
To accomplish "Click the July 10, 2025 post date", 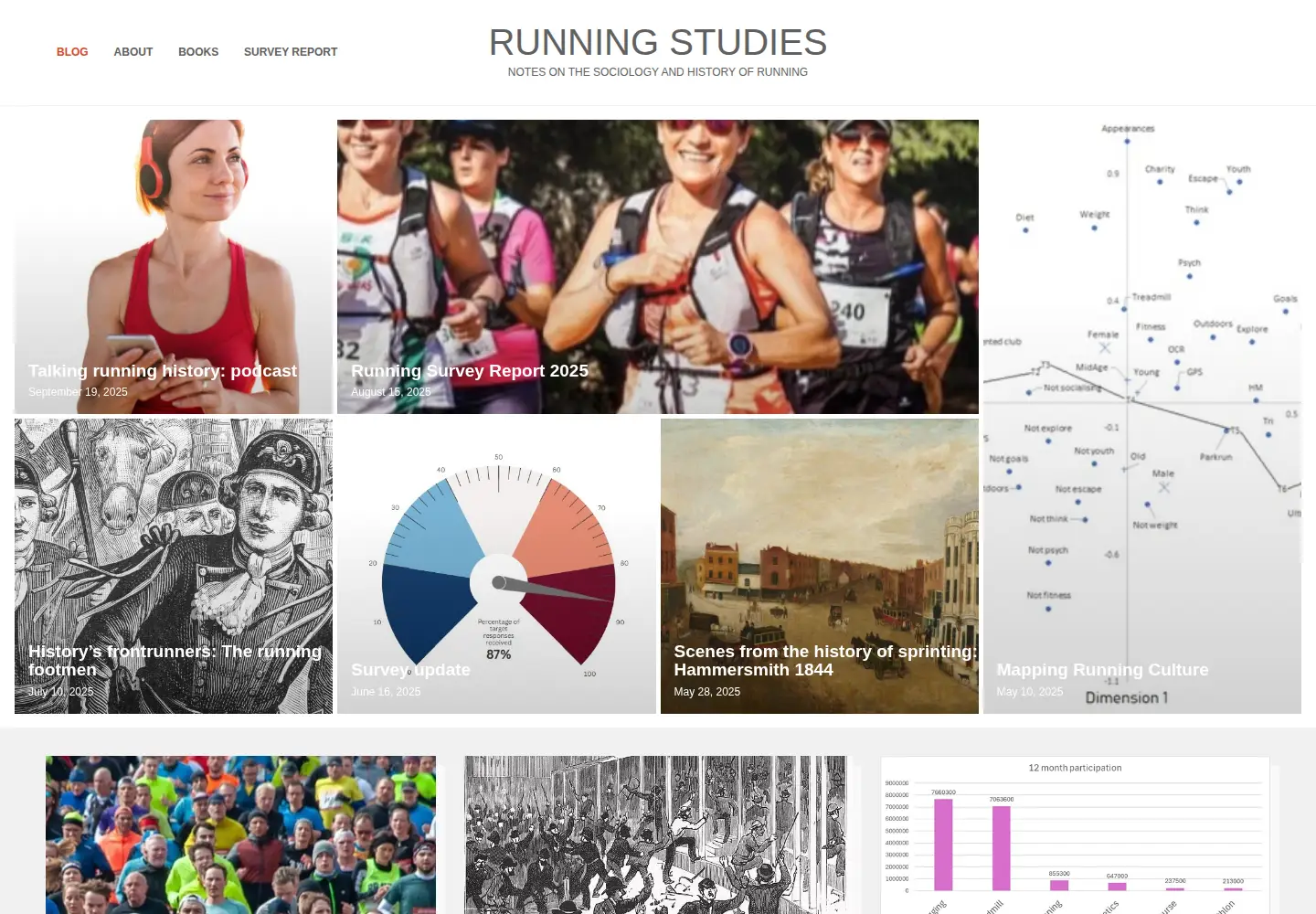I will point(60,692).
